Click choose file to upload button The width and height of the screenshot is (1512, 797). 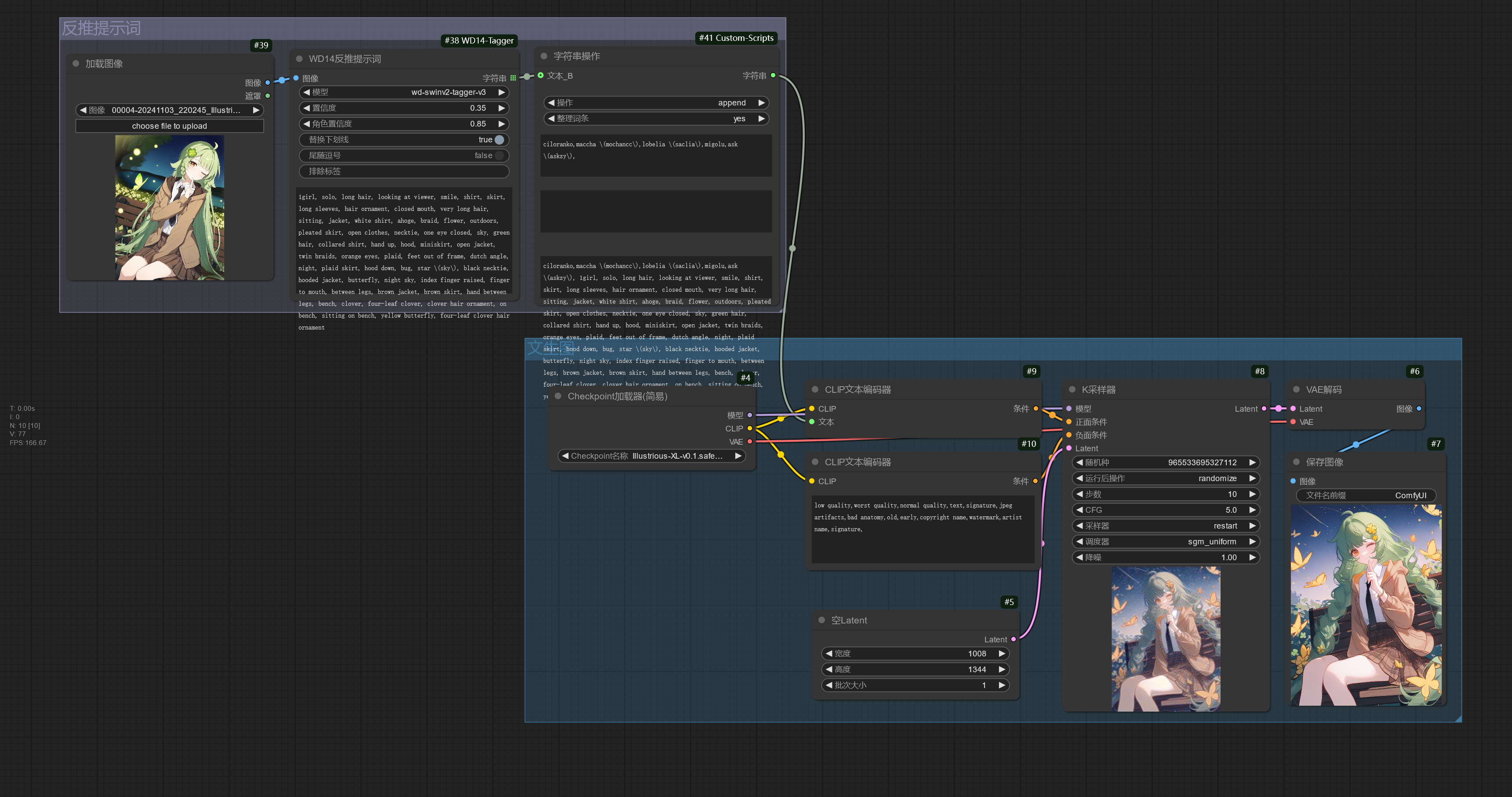click(x=169, y=126)
